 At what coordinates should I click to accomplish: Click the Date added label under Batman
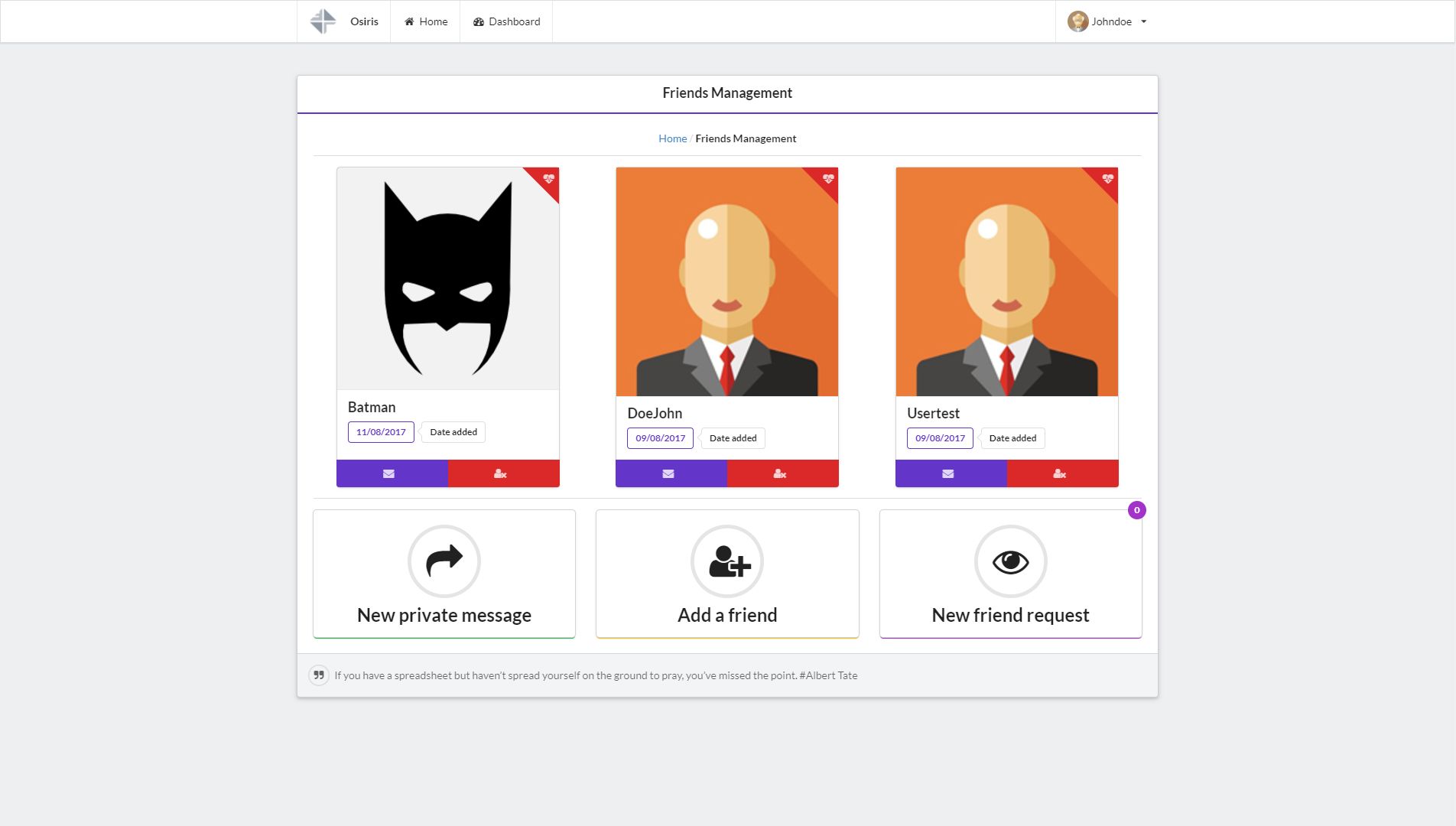click(x=453, y=432)
